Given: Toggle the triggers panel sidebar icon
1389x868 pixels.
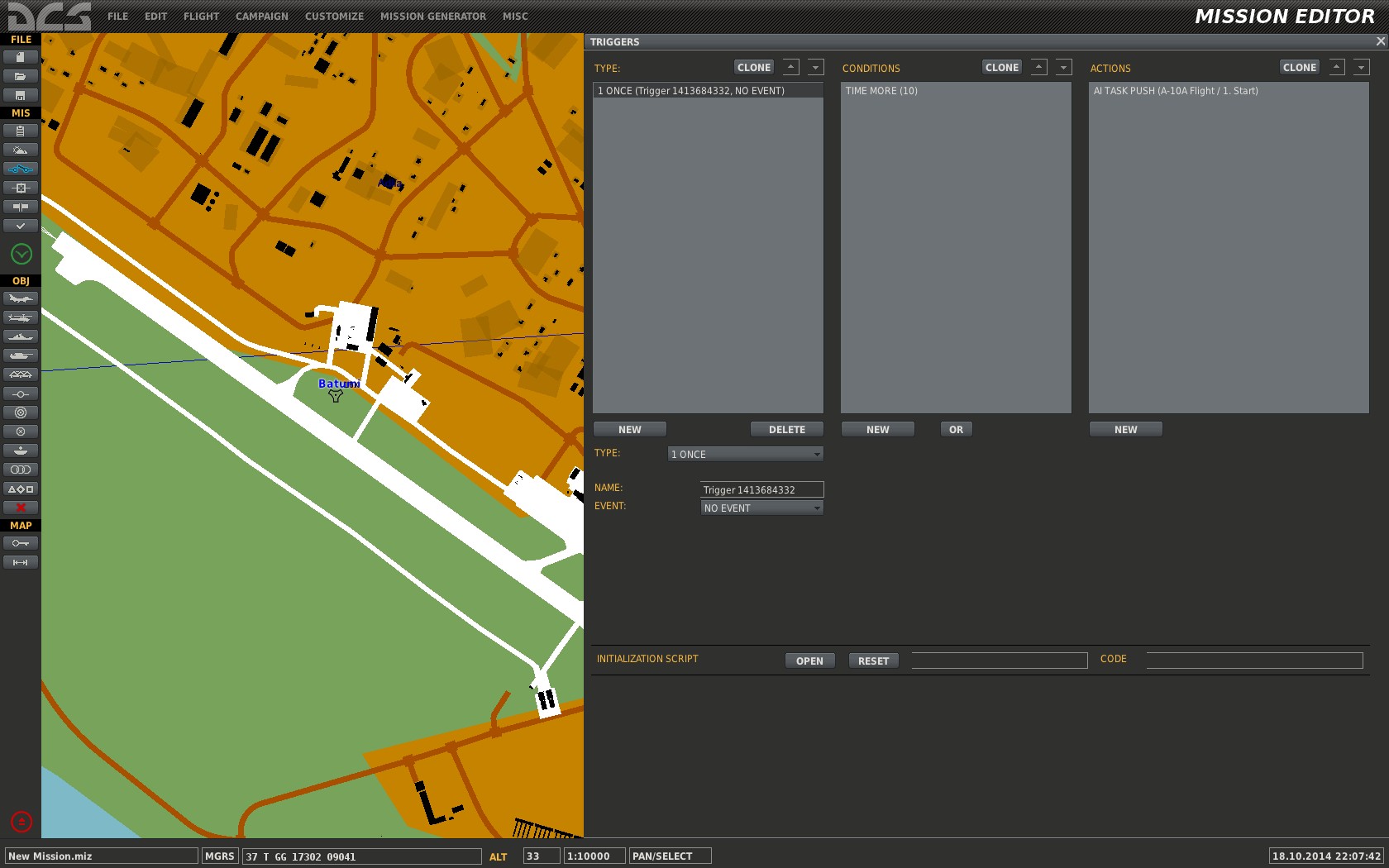Looking at the screenshot, I should pyautogui.click(x=21, y=169).
